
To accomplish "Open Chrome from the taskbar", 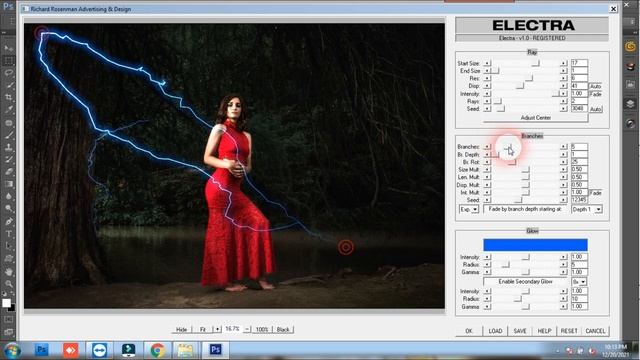I will (157, 350).
